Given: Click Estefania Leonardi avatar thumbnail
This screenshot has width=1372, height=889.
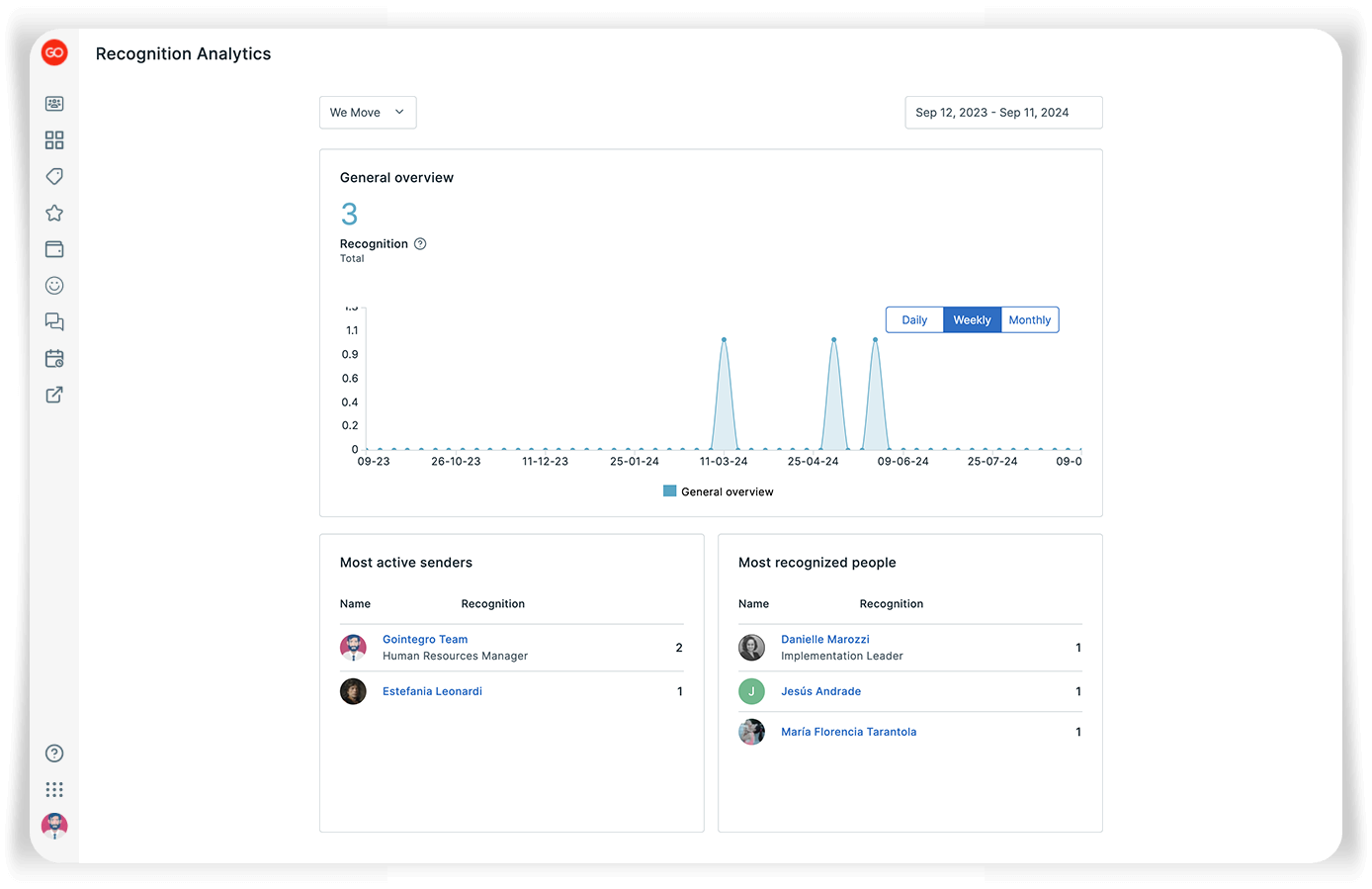Looking at the screenshot, I should pyautogui.click(x=353, y=691).
